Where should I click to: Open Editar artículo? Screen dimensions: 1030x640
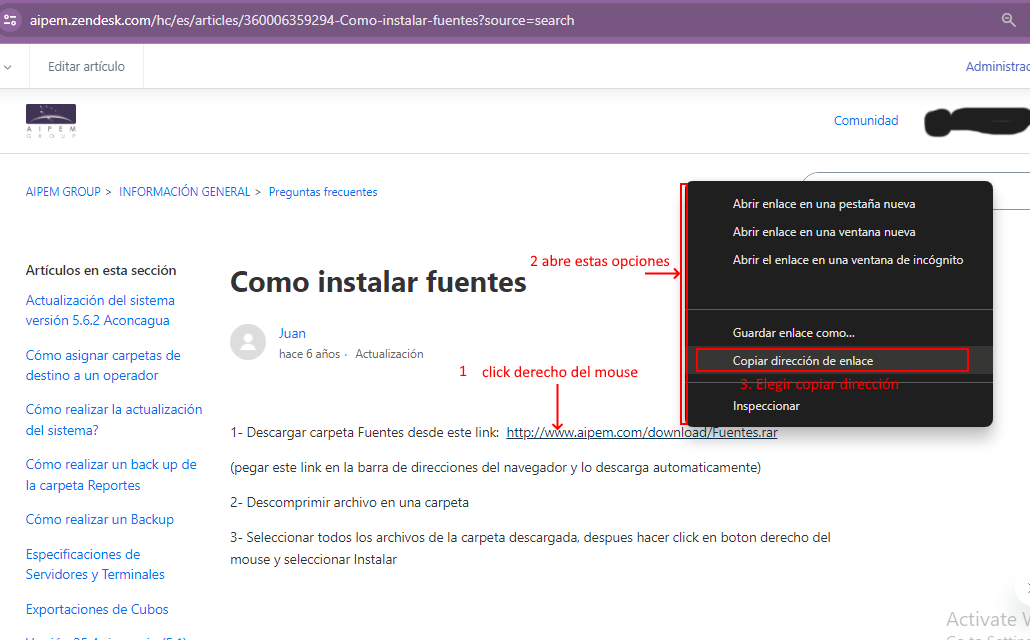coord(86,66)
